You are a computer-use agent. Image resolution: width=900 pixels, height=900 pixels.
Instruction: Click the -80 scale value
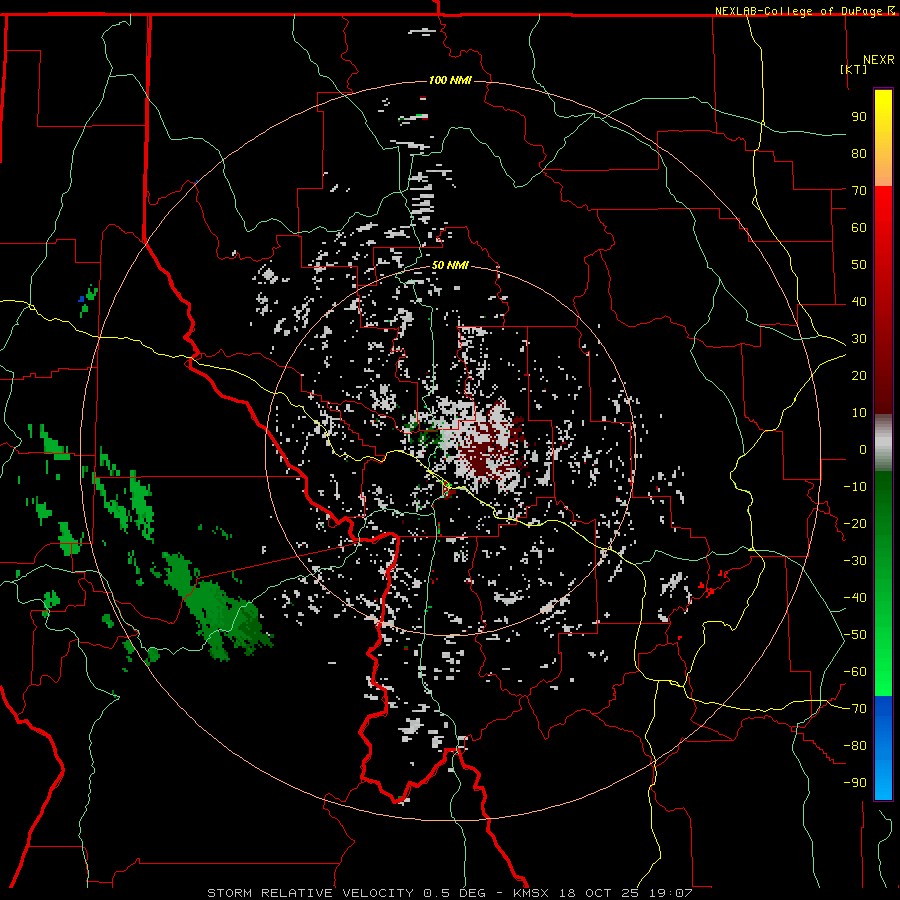tap(855, 746)
